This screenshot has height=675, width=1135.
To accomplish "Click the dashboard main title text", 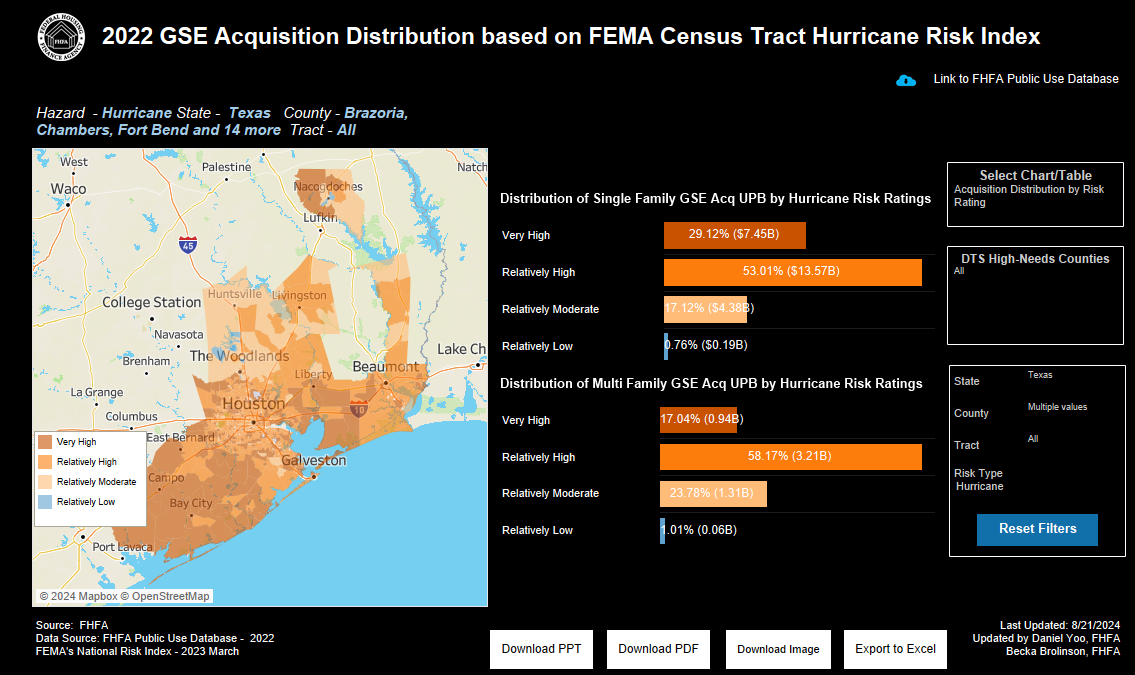I will click(570, 36).
